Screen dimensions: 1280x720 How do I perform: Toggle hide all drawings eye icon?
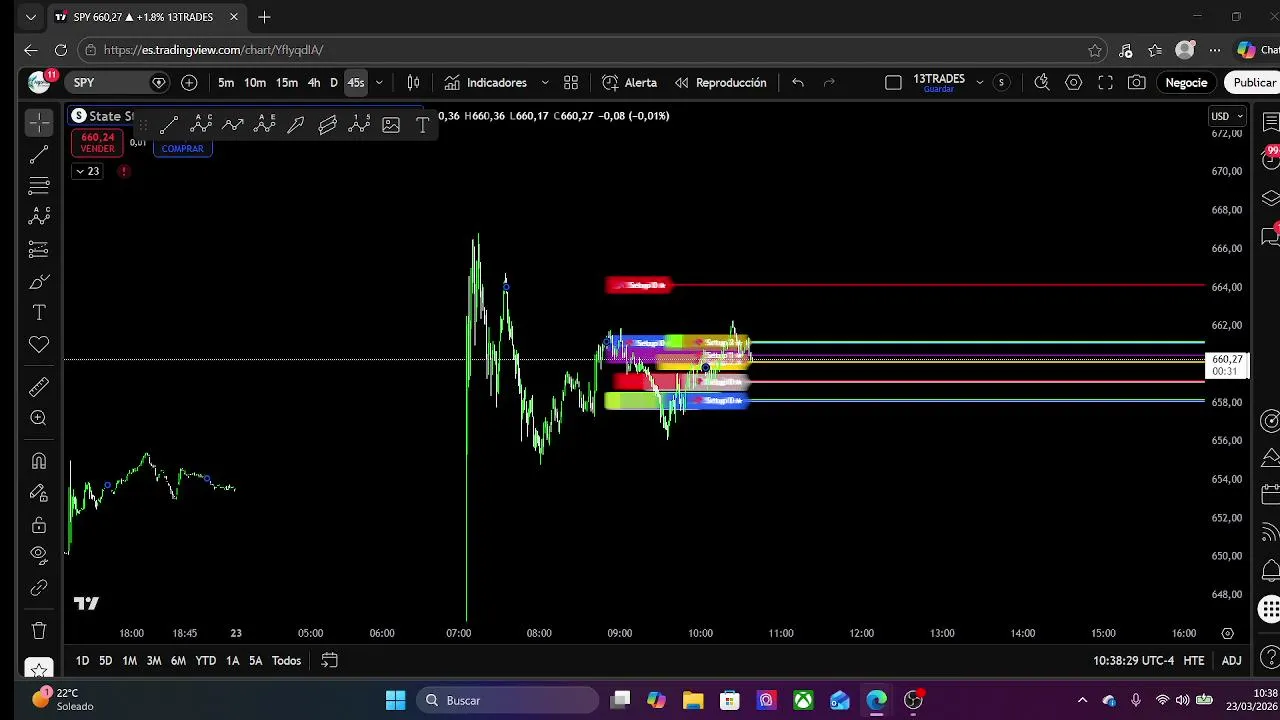pos(39,555)
